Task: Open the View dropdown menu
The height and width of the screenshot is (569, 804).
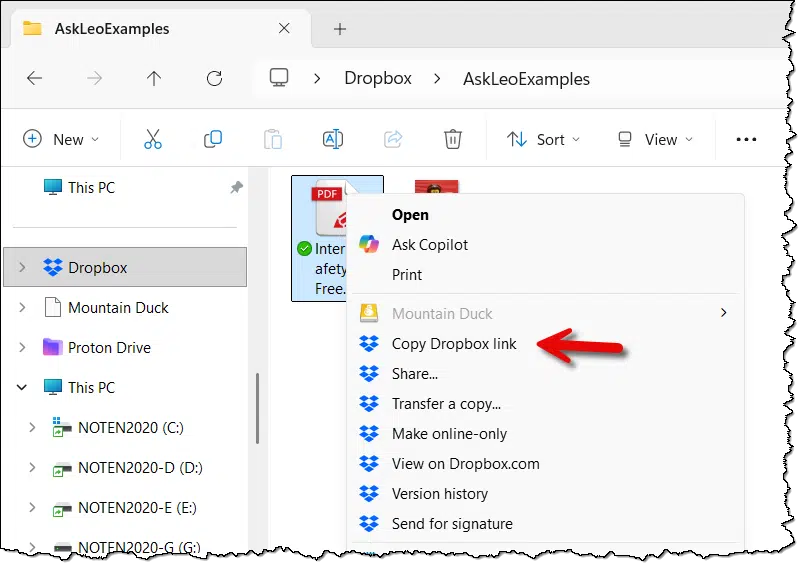Action: (x=655, y=140)
